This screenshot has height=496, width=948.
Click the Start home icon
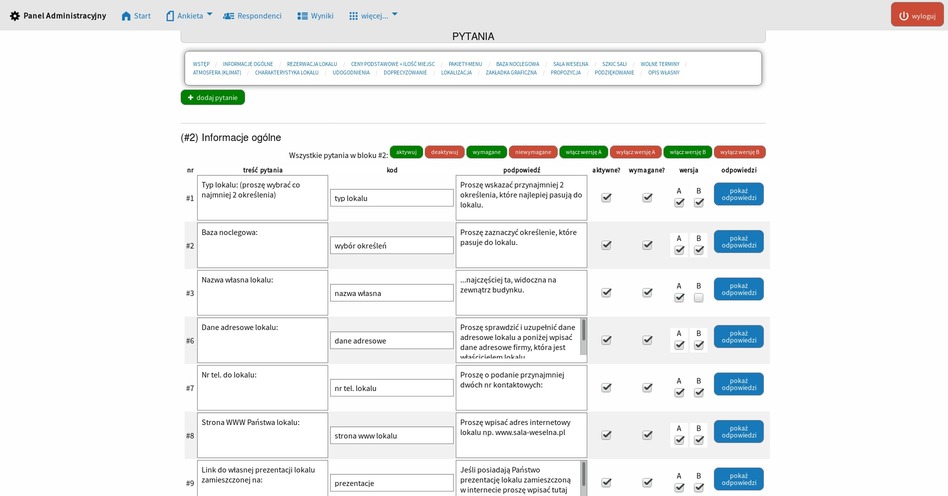pos(126,16)
